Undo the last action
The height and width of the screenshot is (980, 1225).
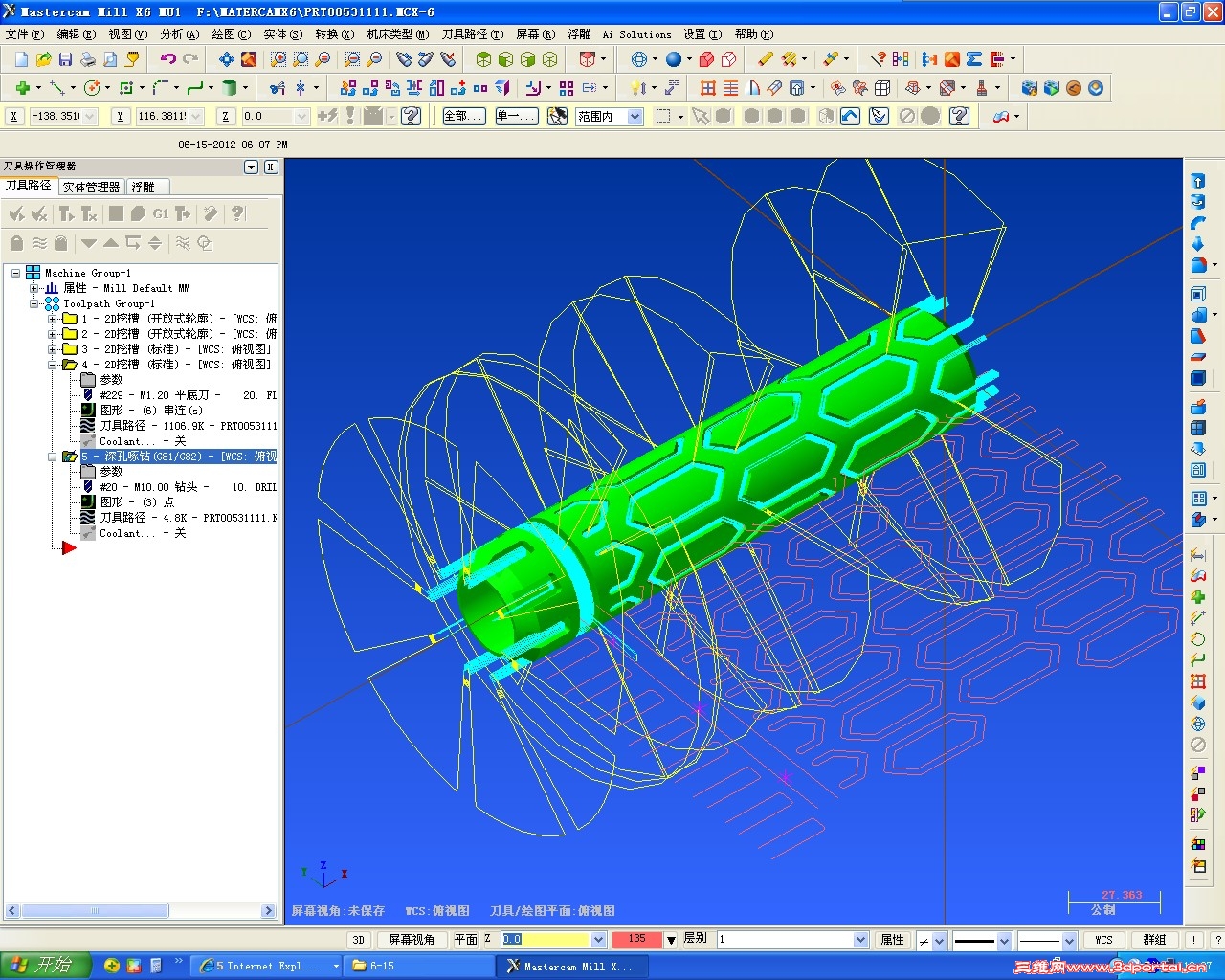(x=167, y=59)
